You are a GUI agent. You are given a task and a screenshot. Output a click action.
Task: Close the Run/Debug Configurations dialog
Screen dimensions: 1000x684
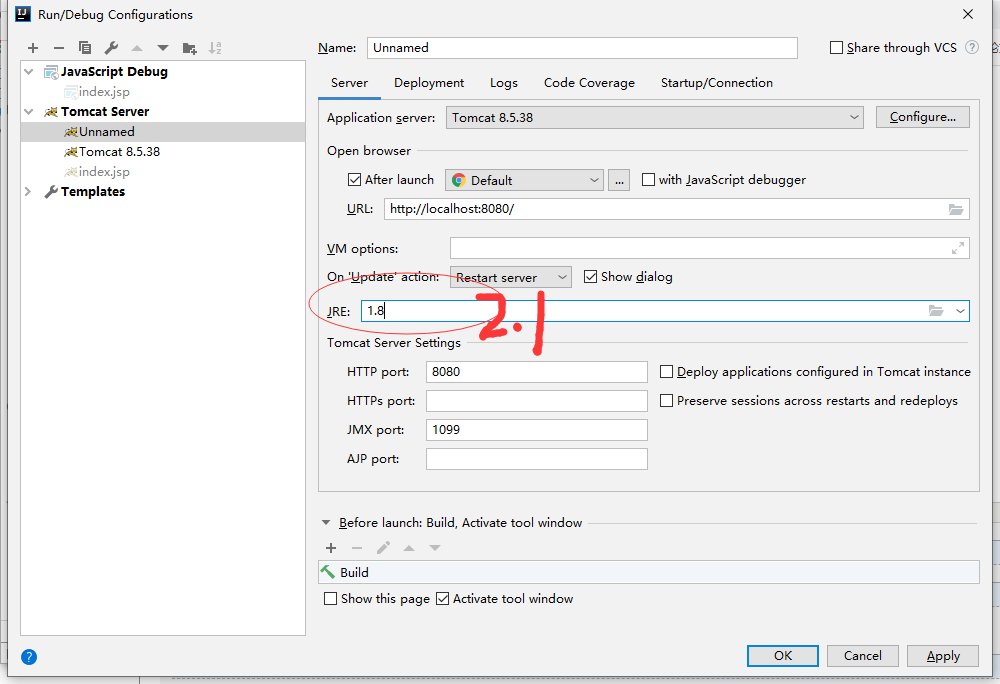pyautogui.click(x=967, y=14)
